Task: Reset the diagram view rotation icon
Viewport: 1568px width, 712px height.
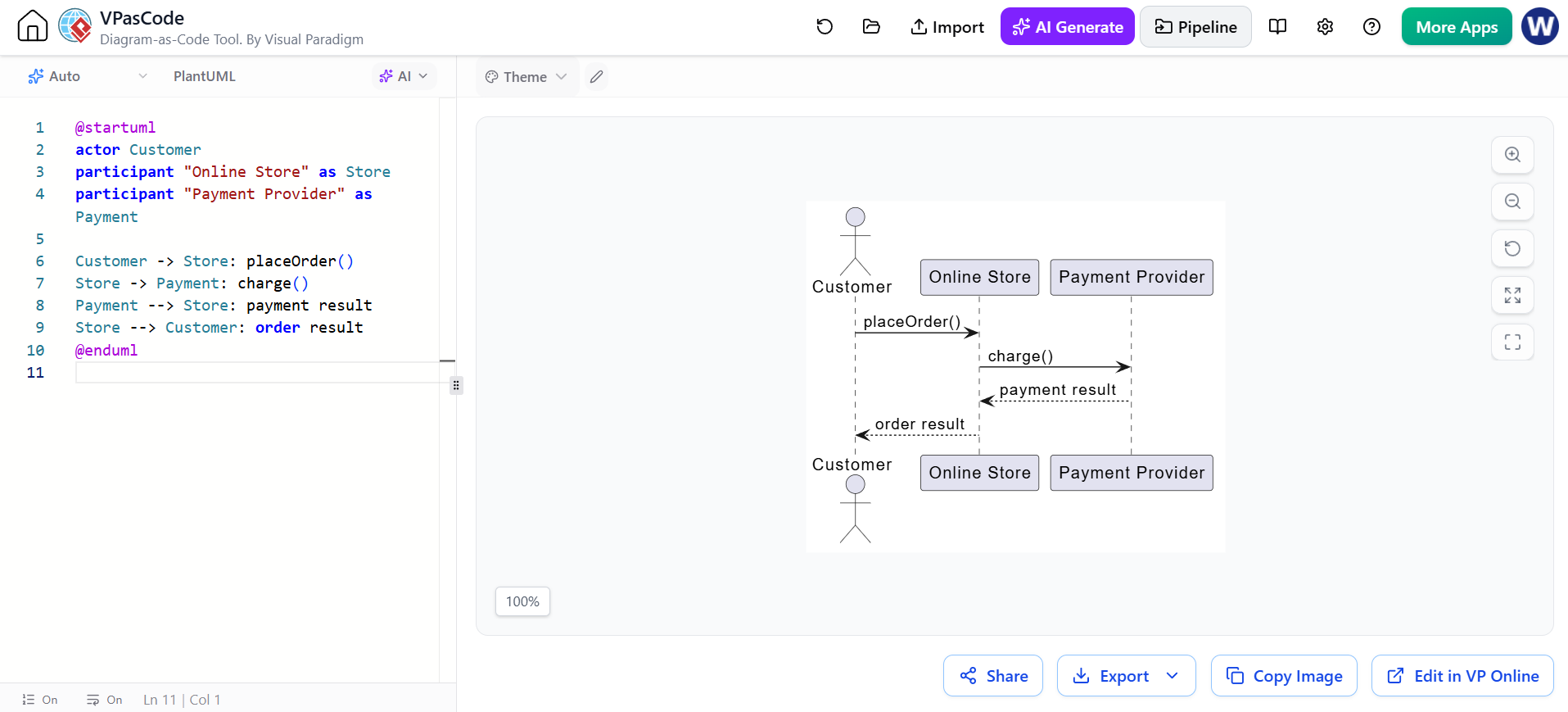Action: 1512,248
